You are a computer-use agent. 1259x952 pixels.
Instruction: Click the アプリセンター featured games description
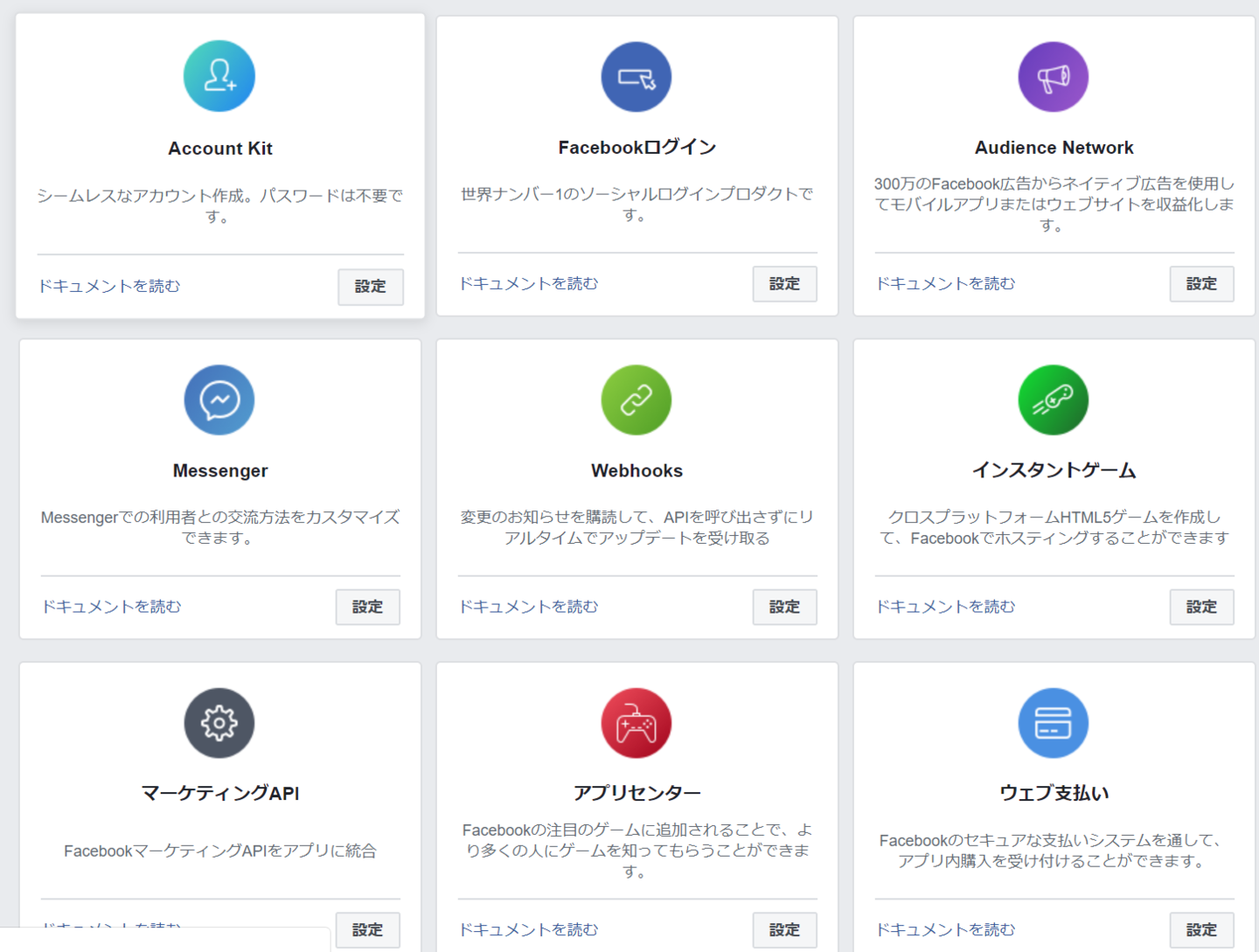pos(637,851)
